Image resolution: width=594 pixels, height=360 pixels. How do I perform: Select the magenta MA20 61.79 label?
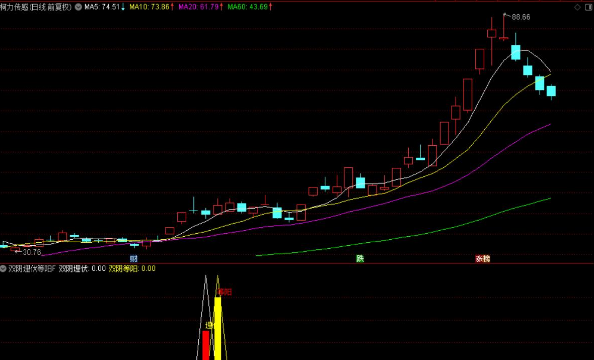(x=201, y=7)
